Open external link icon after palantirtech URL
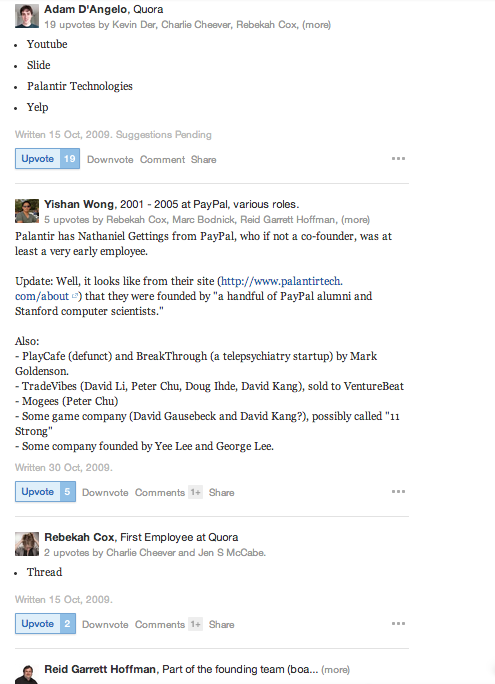Screen dimensions: 495x684 pyautogui.click(x=75, y=296)
